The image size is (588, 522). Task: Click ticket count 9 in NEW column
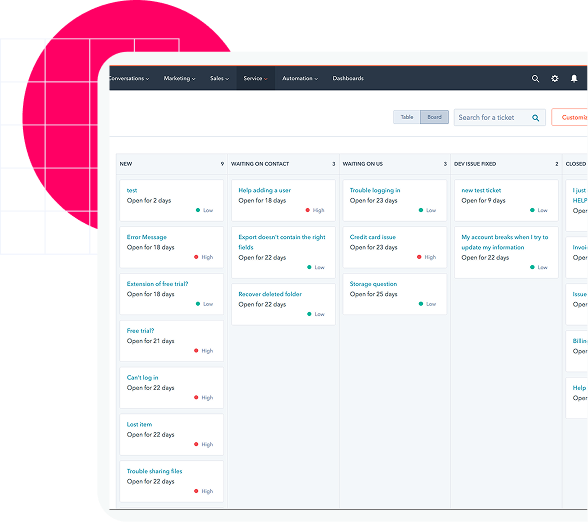(222, 164)
